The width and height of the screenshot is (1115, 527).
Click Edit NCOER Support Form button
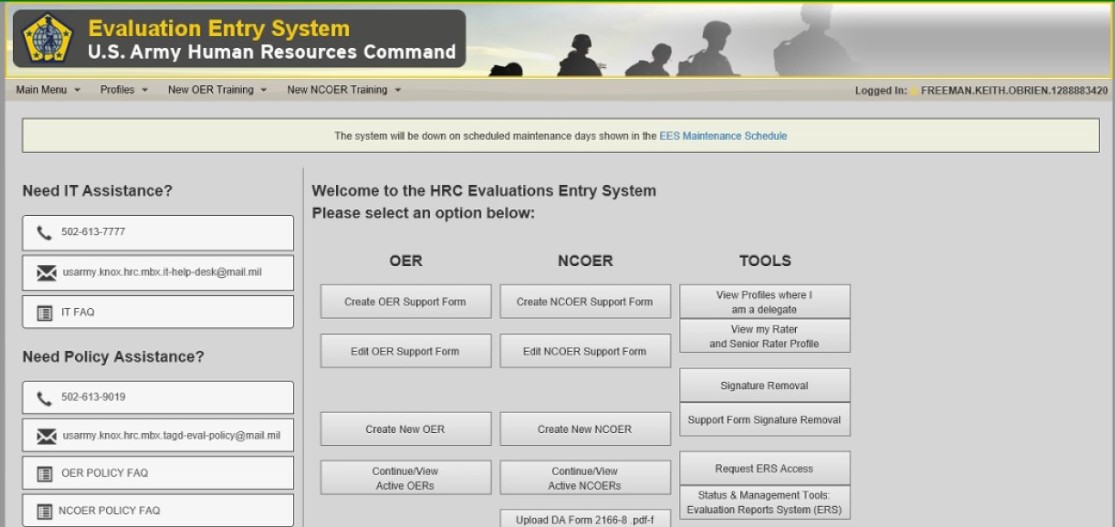click(585, 351)
